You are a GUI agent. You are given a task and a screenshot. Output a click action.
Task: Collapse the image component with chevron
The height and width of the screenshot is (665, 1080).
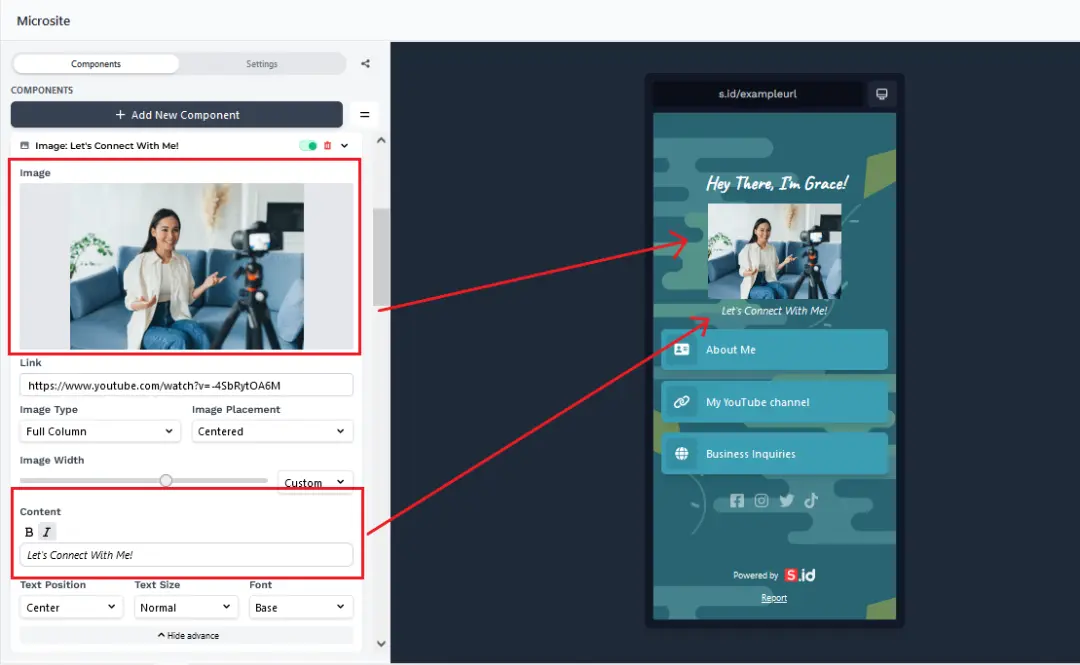pos(345,146)
